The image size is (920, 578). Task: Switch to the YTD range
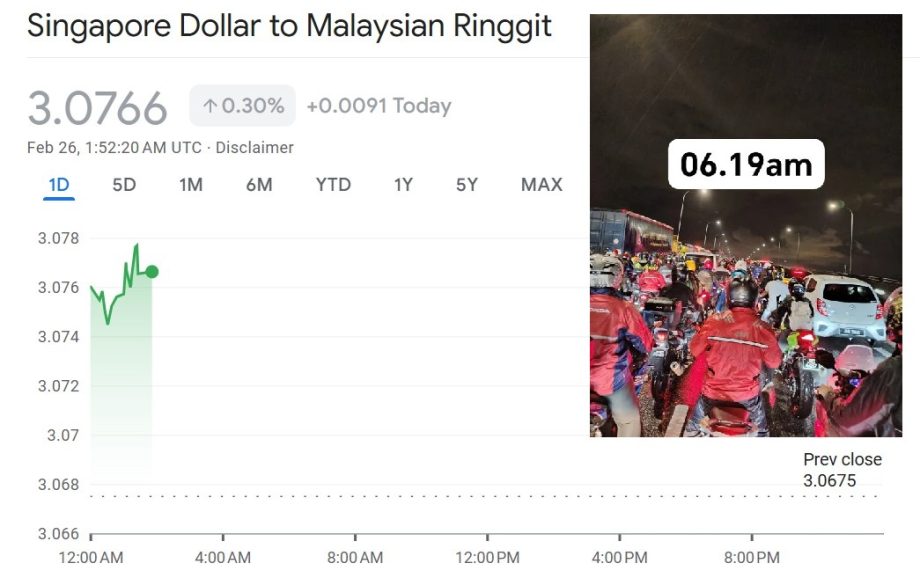tap(334, 184)
